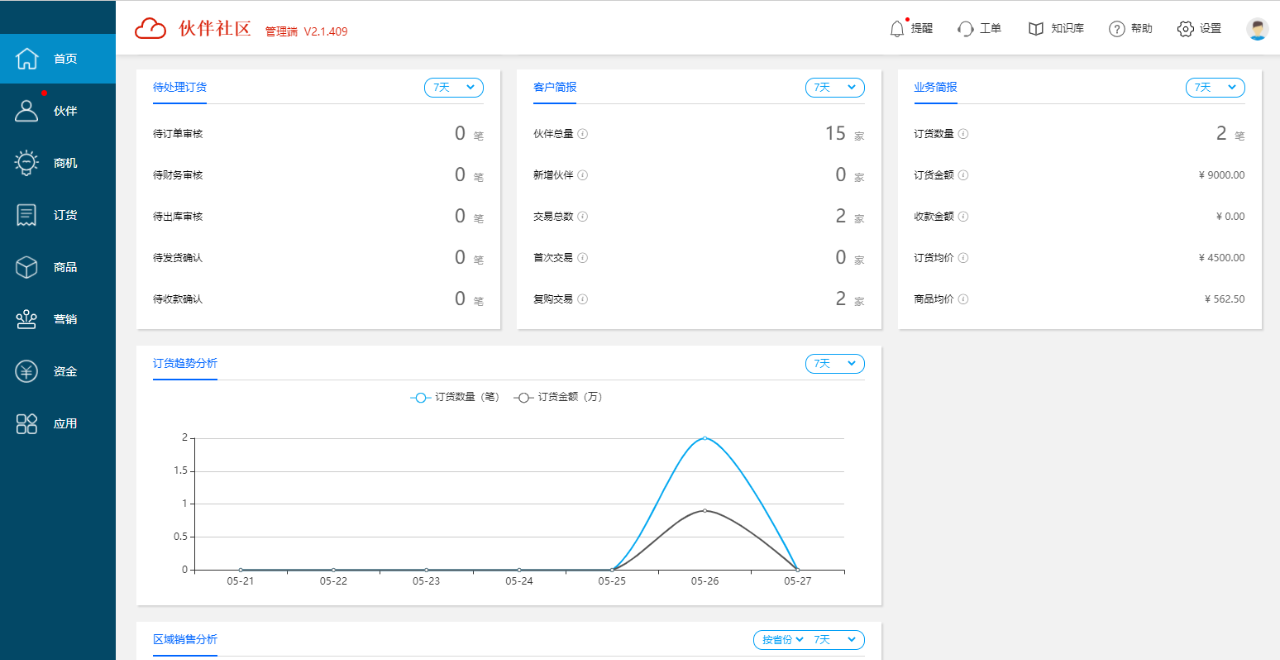Click the 帮助 help link

pyautogui.click(x=1130, y=29)
